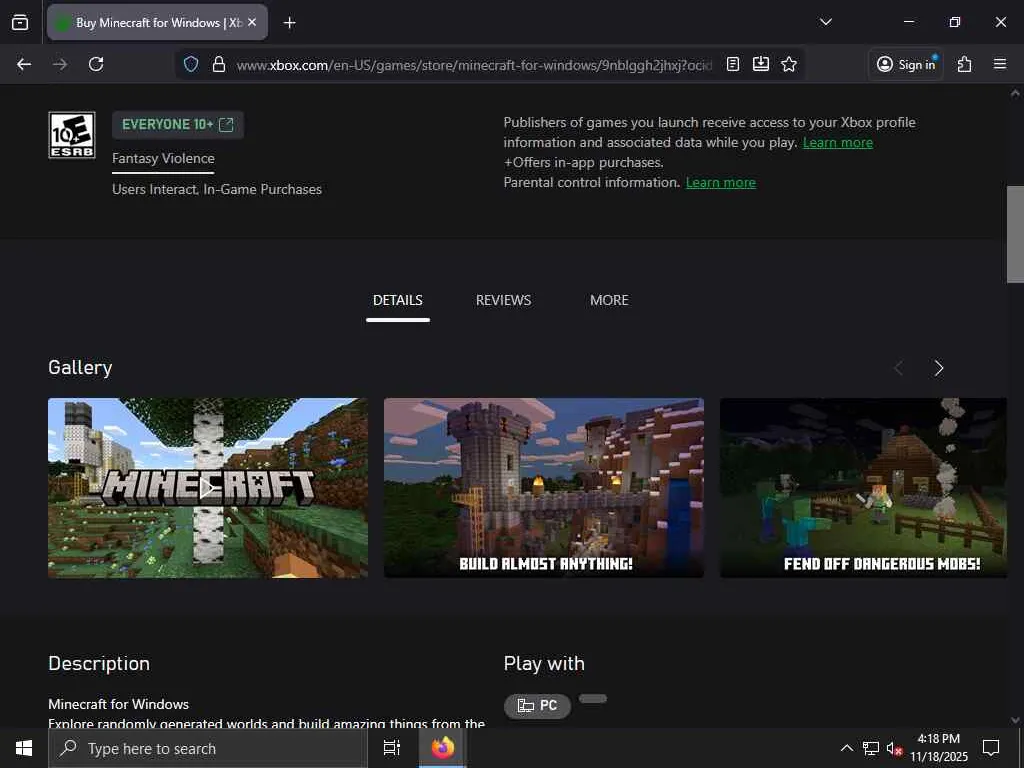Click the +Offers in-app purchases text
Image resolution: width=1024 pixels, height=768 pixels.
(583, 163)
